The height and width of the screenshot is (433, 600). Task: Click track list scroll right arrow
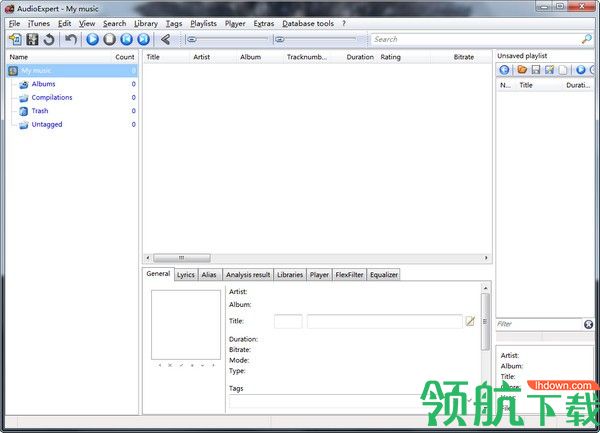coord(486,258)
